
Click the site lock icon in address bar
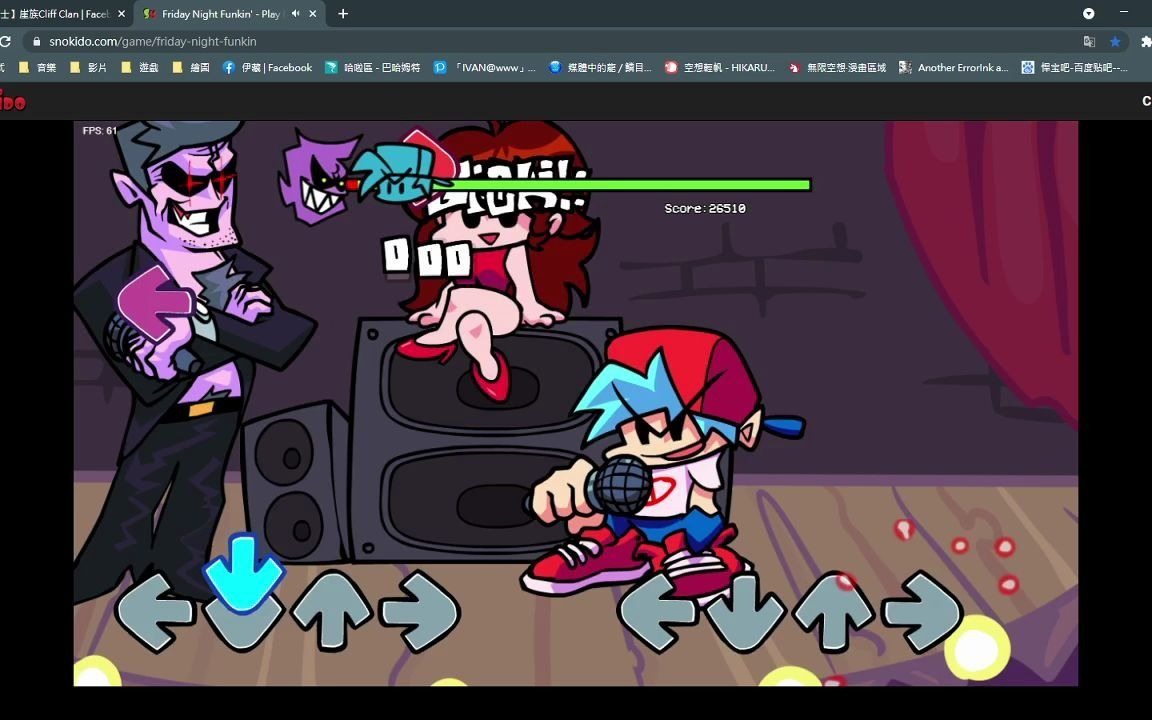(37, 41)
